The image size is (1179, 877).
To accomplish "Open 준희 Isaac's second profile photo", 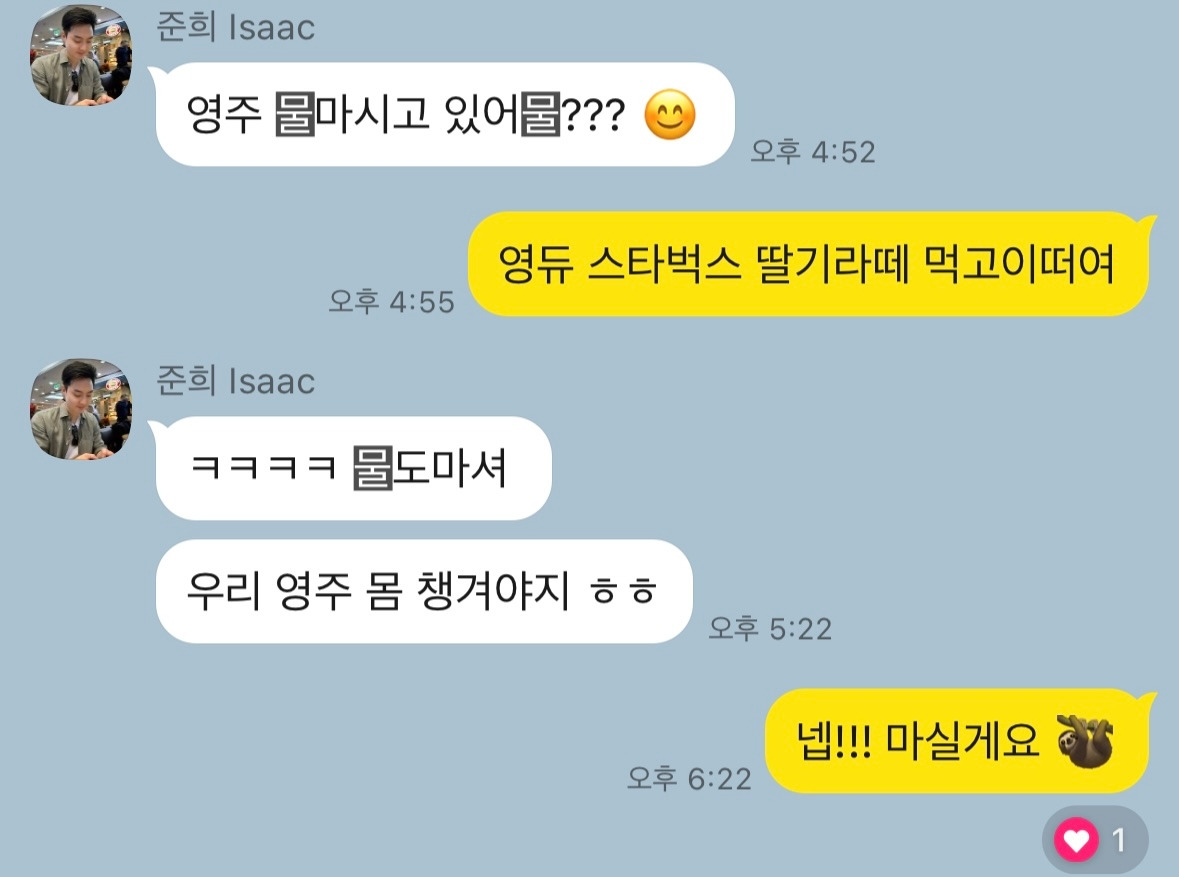I will 81,408.
